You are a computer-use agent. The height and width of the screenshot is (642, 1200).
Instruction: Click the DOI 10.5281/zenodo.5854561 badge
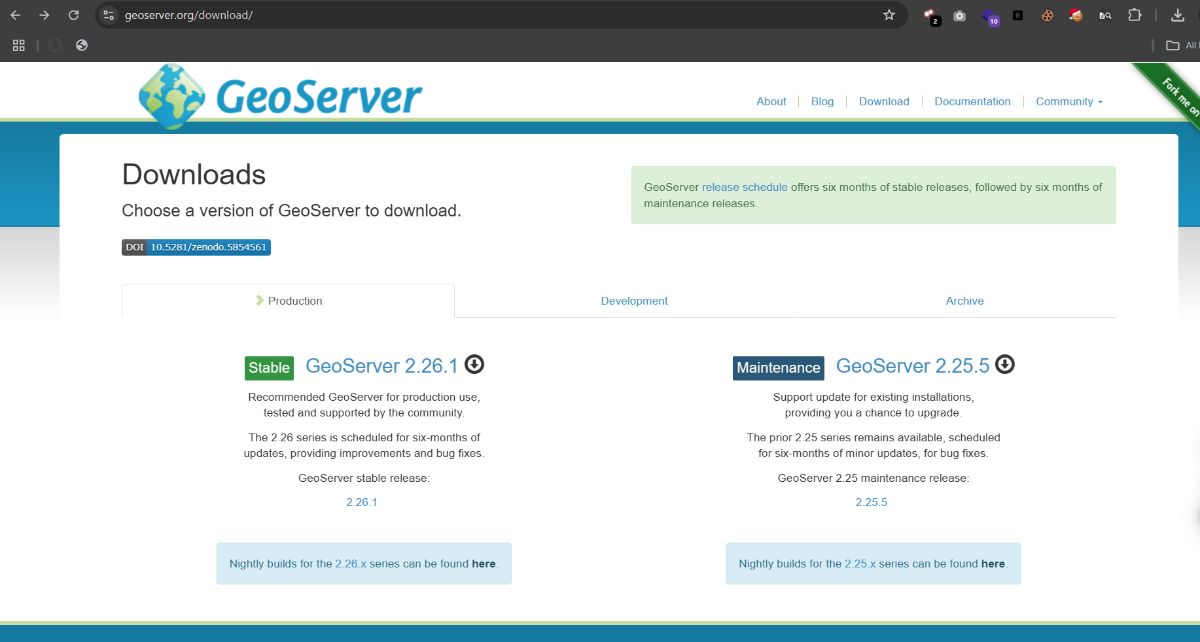pos(196,247)
